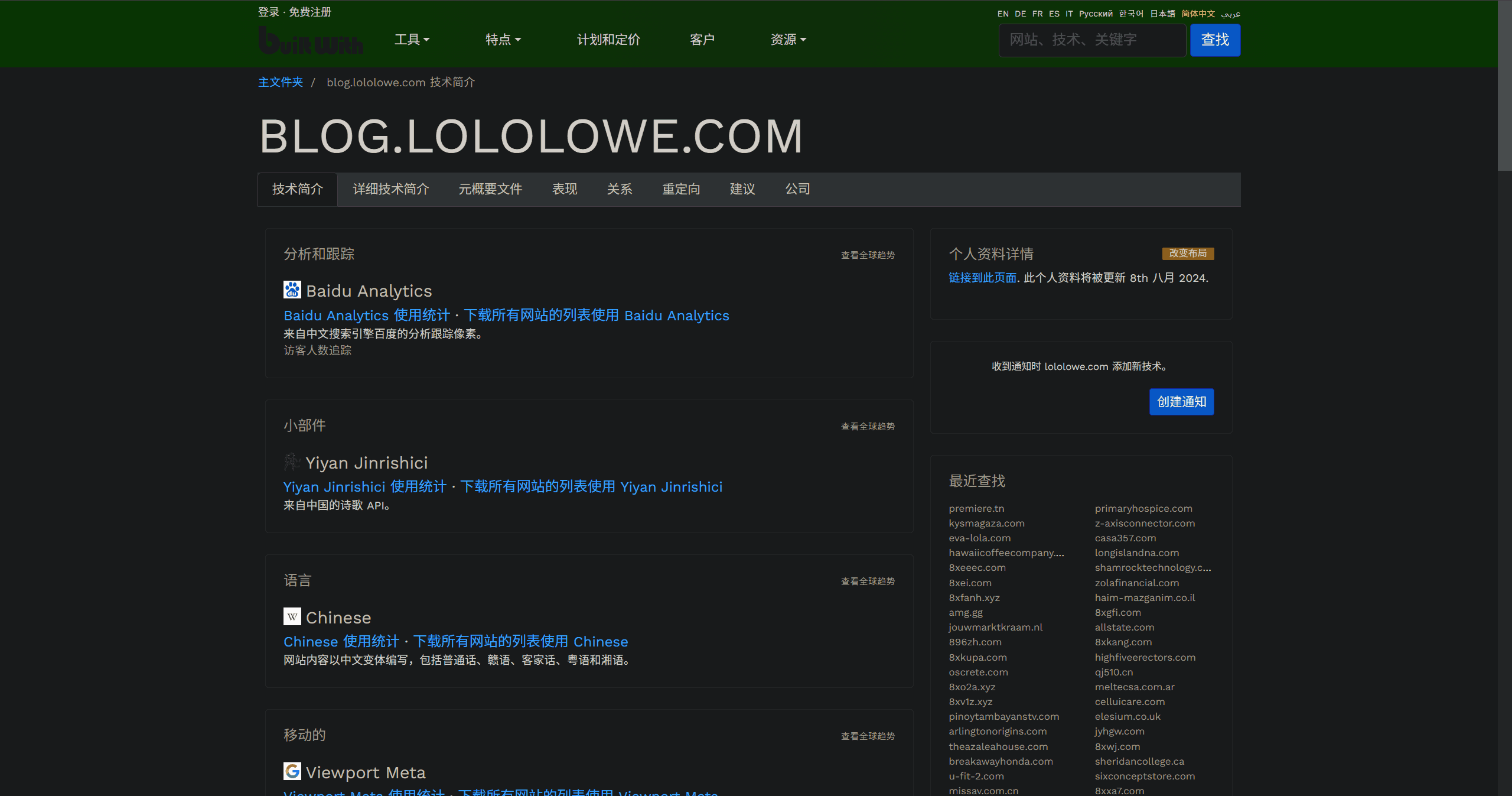Click the 主文件夹 breadcrumb link

click(x=281, y=82)
